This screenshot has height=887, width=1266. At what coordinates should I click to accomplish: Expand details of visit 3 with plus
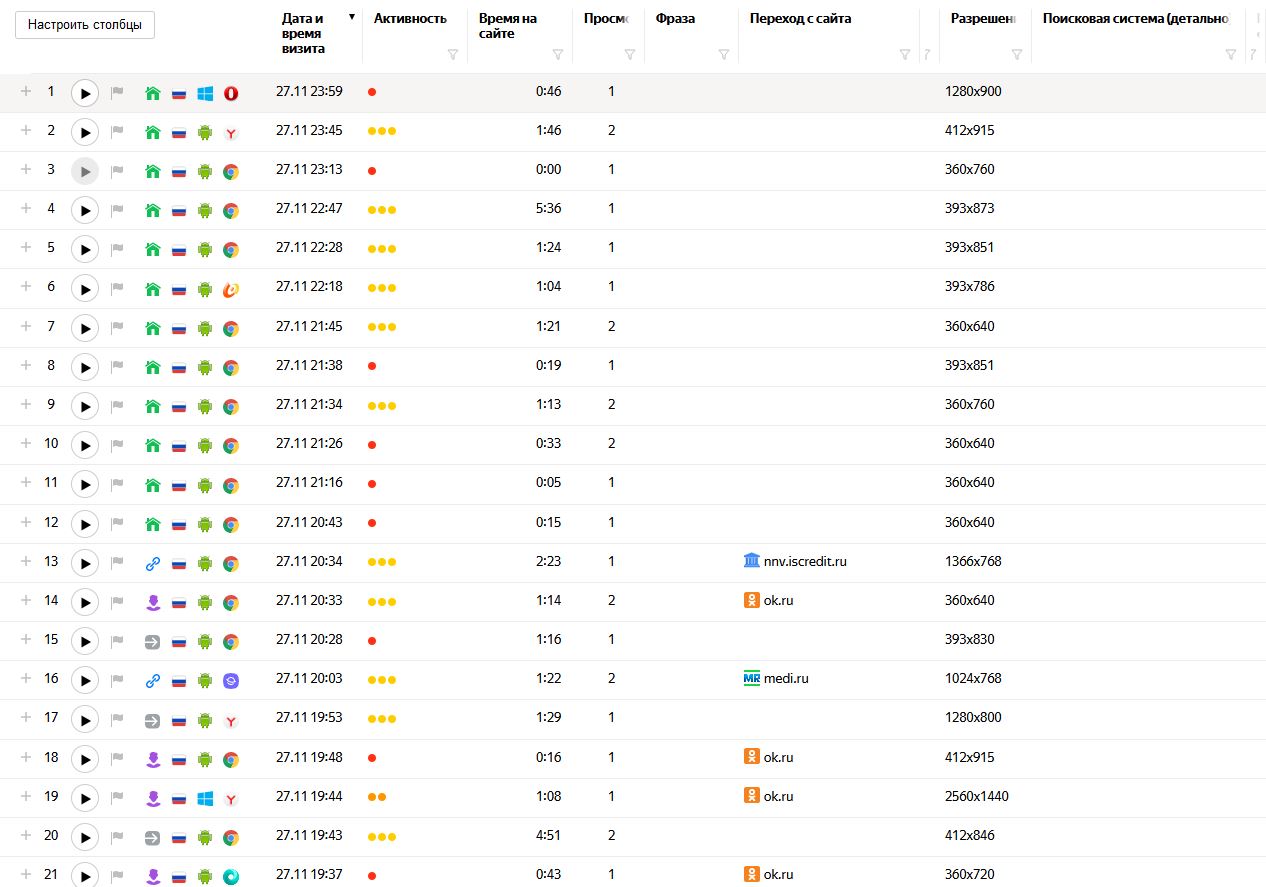[26, 169]
